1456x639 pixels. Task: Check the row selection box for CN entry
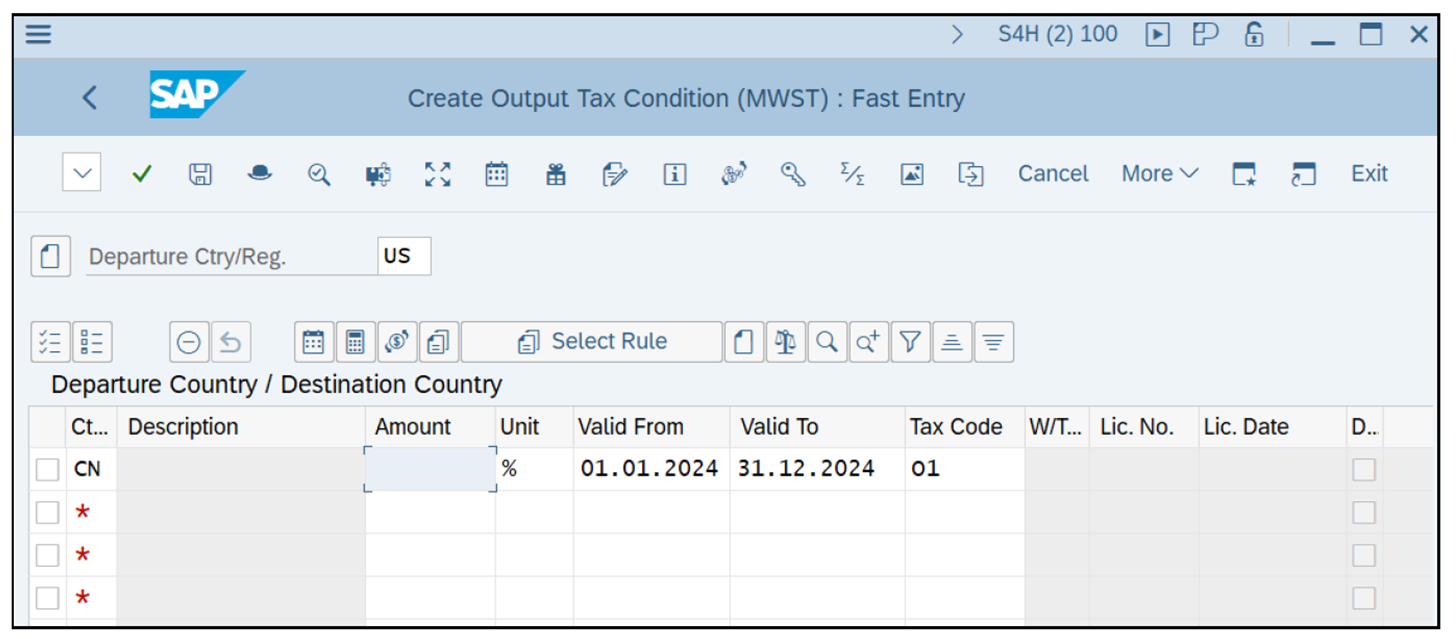click(x=45, y=467)
